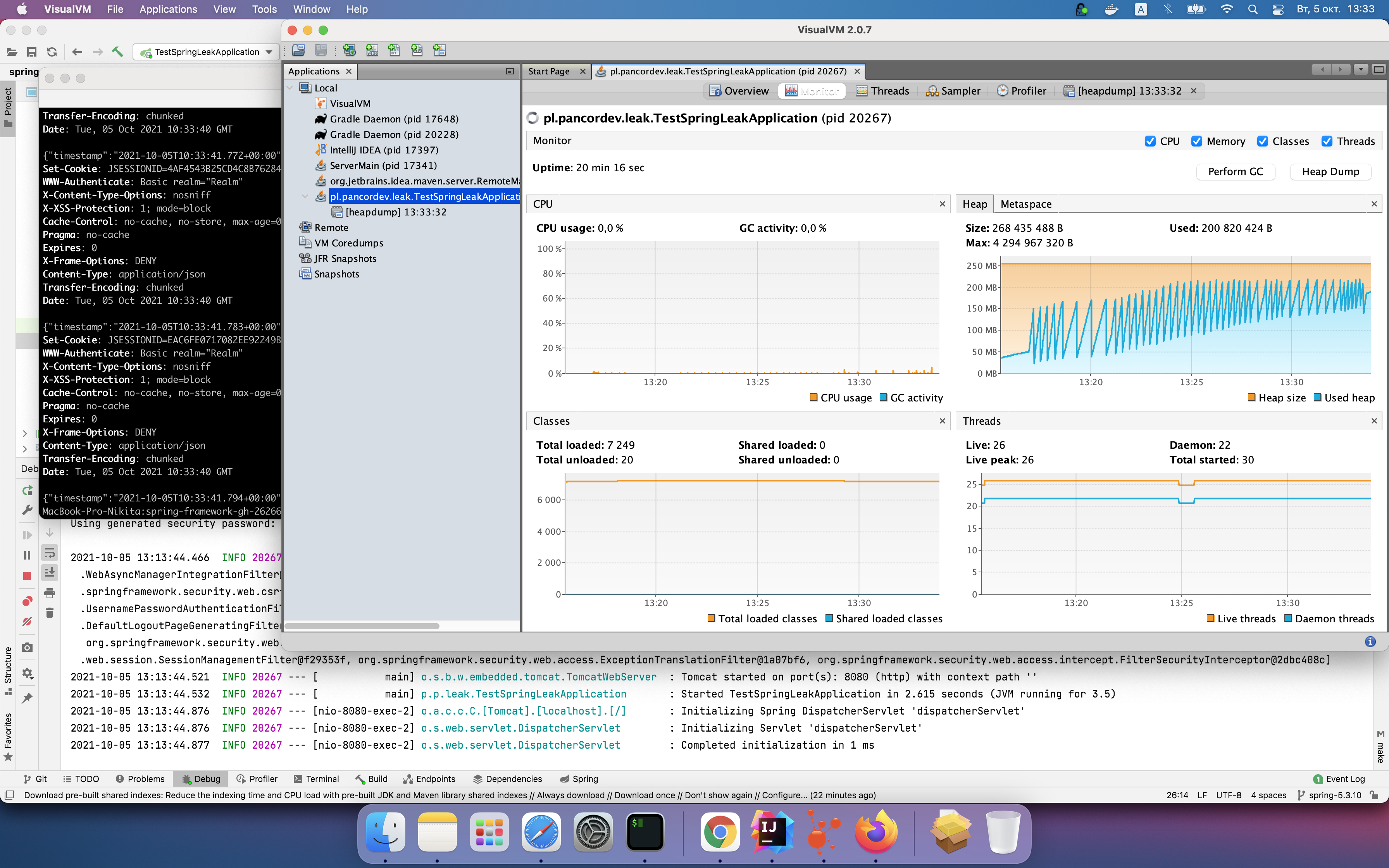Select IntelliJ IDEA (pid 17397) in tree

point(377,150)
